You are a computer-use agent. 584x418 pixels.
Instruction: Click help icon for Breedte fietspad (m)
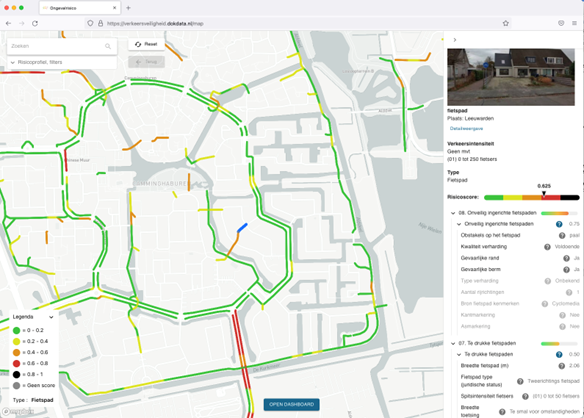(562, 366)
